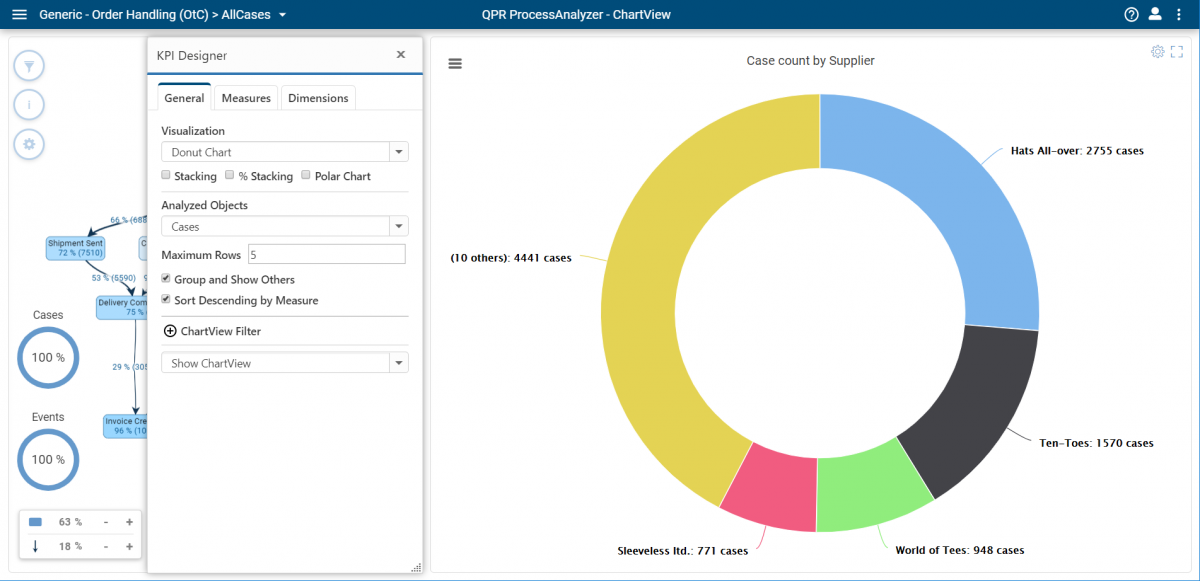Uncheck Sort Descending by Measure

[x=166, y=299]
